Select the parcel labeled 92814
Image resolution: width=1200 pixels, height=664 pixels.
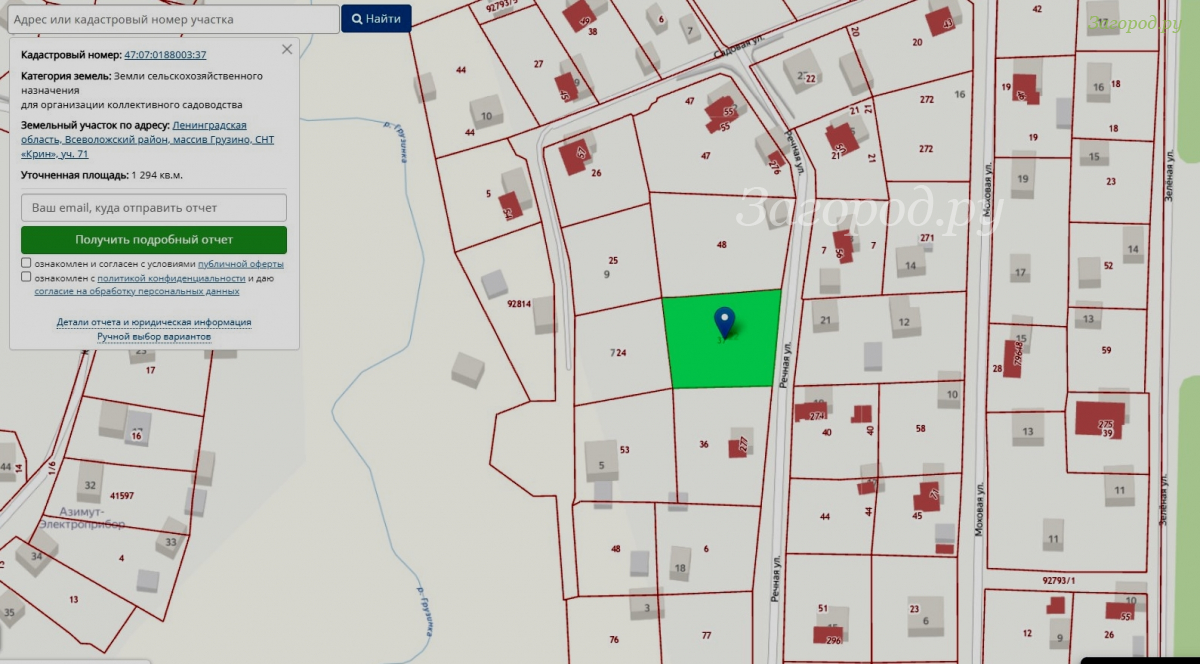tap(518, 304)
